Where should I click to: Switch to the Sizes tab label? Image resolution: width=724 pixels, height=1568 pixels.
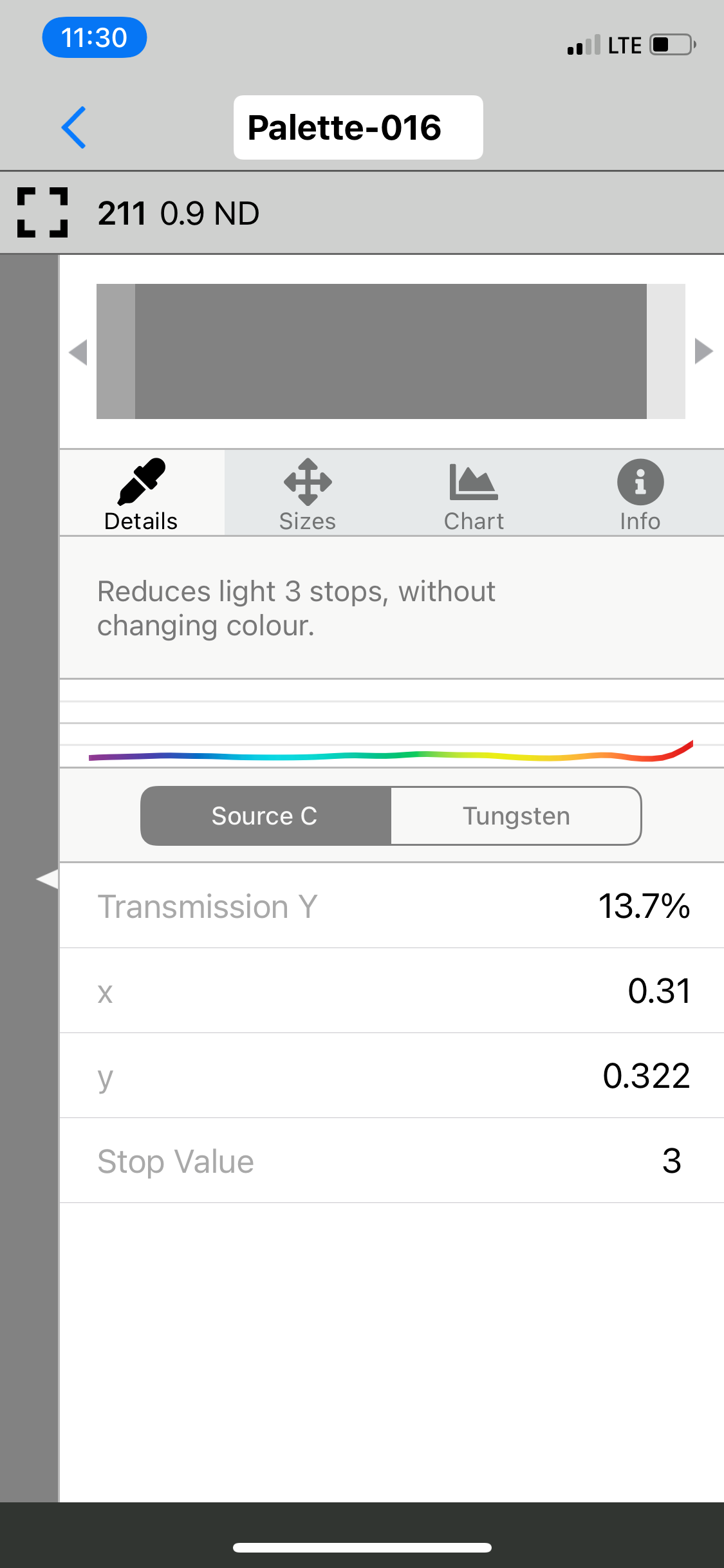click(x=308, y=521)
